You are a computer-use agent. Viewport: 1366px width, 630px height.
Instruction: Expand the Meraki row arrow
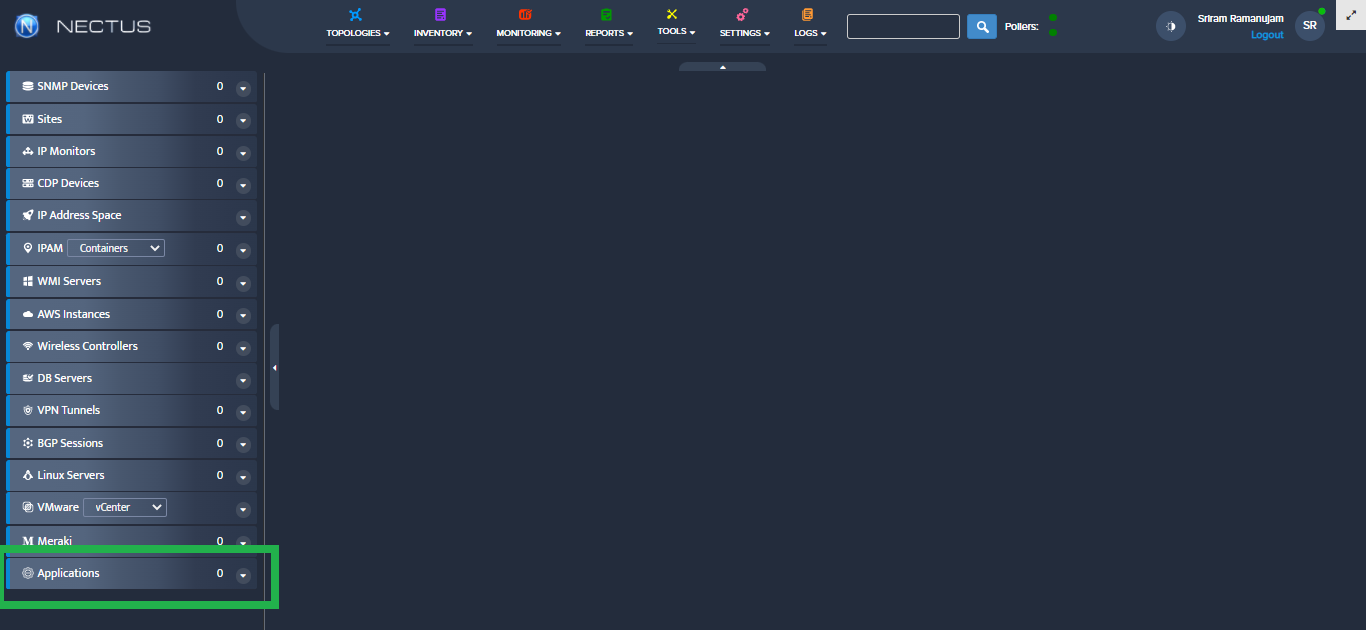[x=243, y=543]
